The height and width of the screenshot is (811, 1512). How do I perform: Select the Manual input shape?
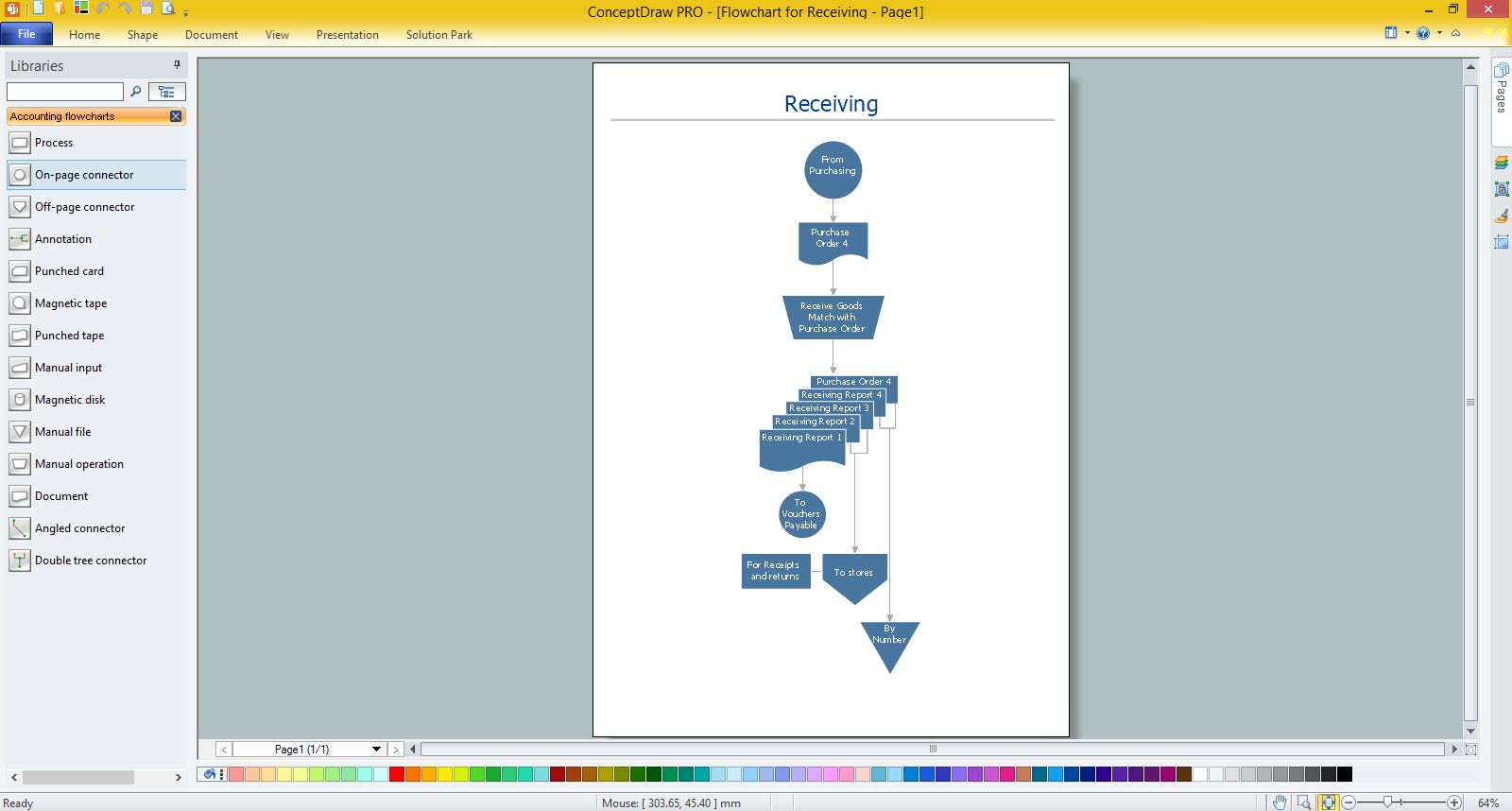pyautogui.click(x=96, y=368)
